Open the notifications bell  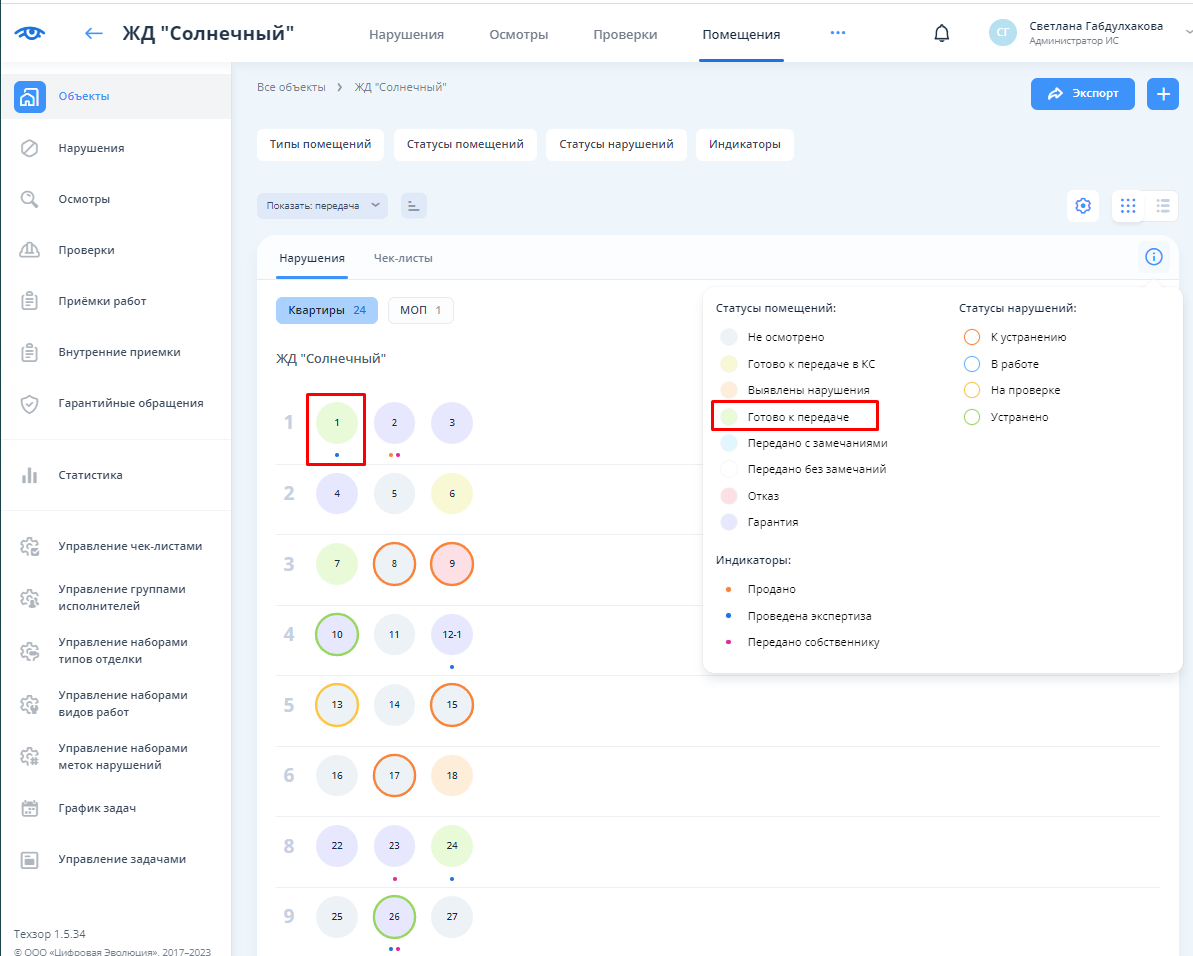(941, 33)
